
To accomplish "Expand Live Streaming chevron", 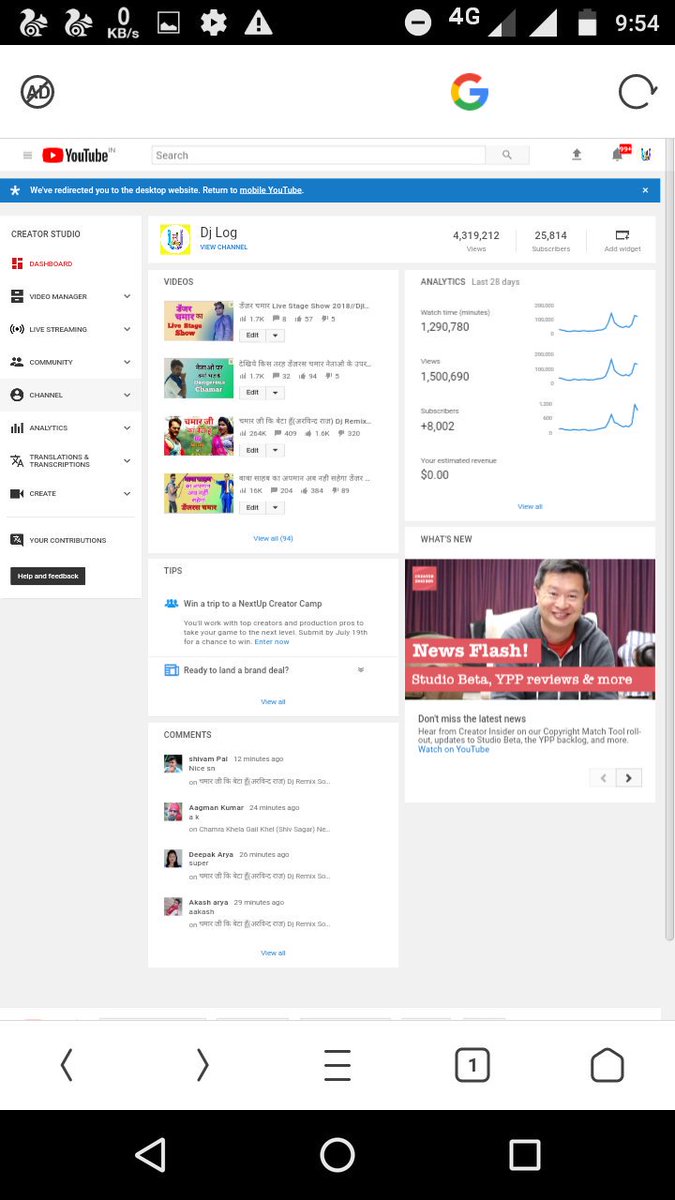I will 127,329.
